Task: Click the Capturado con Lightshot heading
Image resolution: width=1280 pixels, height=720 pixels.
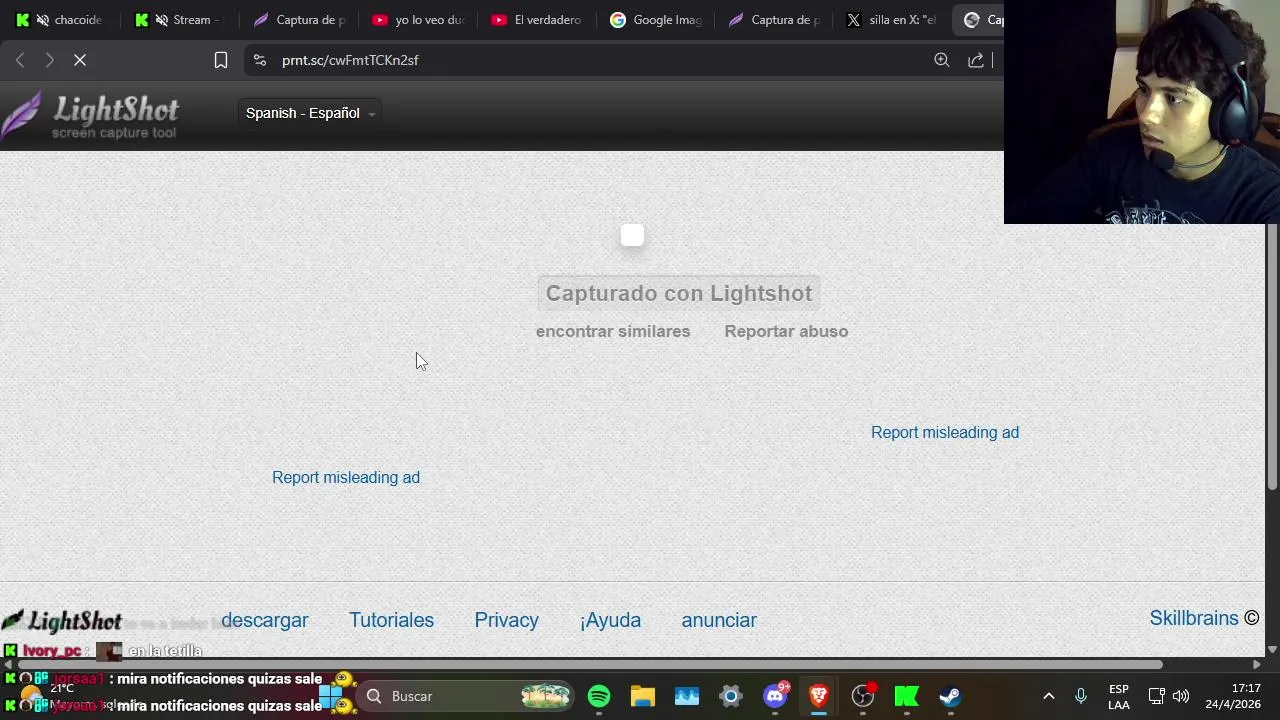Action: (679, 293)
